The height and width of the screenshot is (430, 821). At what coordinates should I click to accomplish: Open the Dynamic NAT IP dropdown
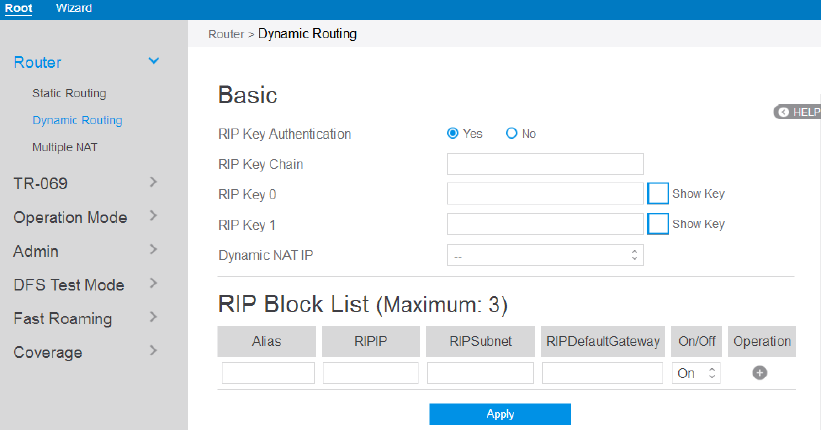coord(545,255)
